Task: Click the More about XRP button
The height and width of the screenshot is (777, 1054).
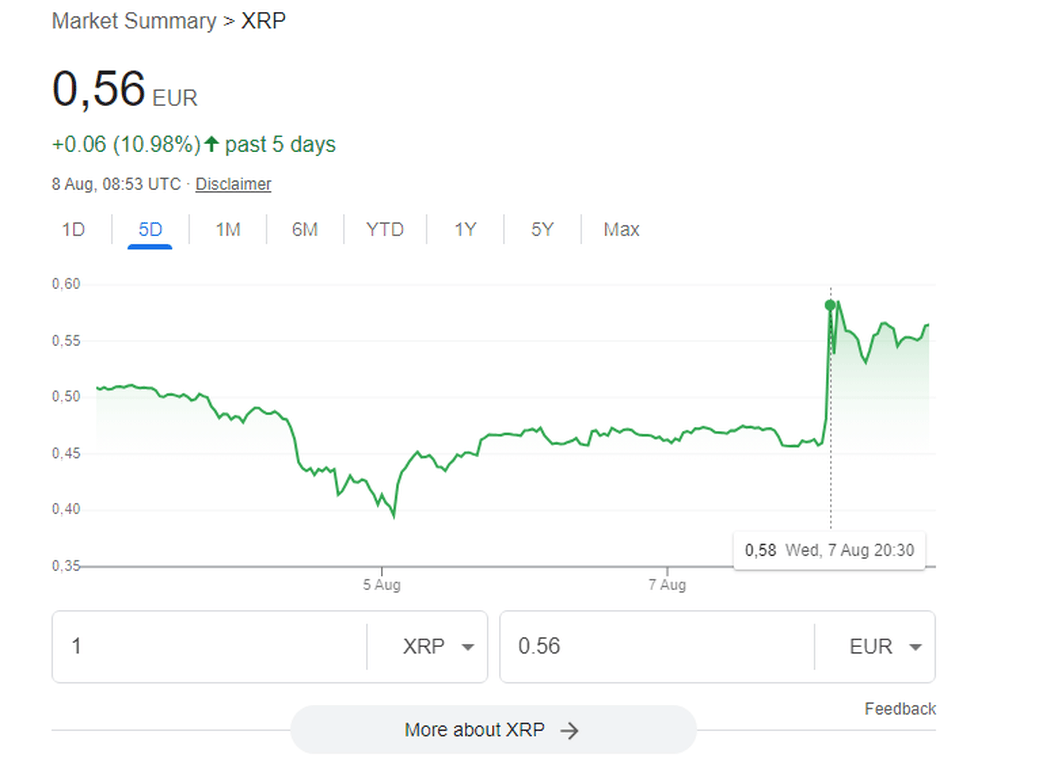Action: pyautogui.click(x=493, y=730)
